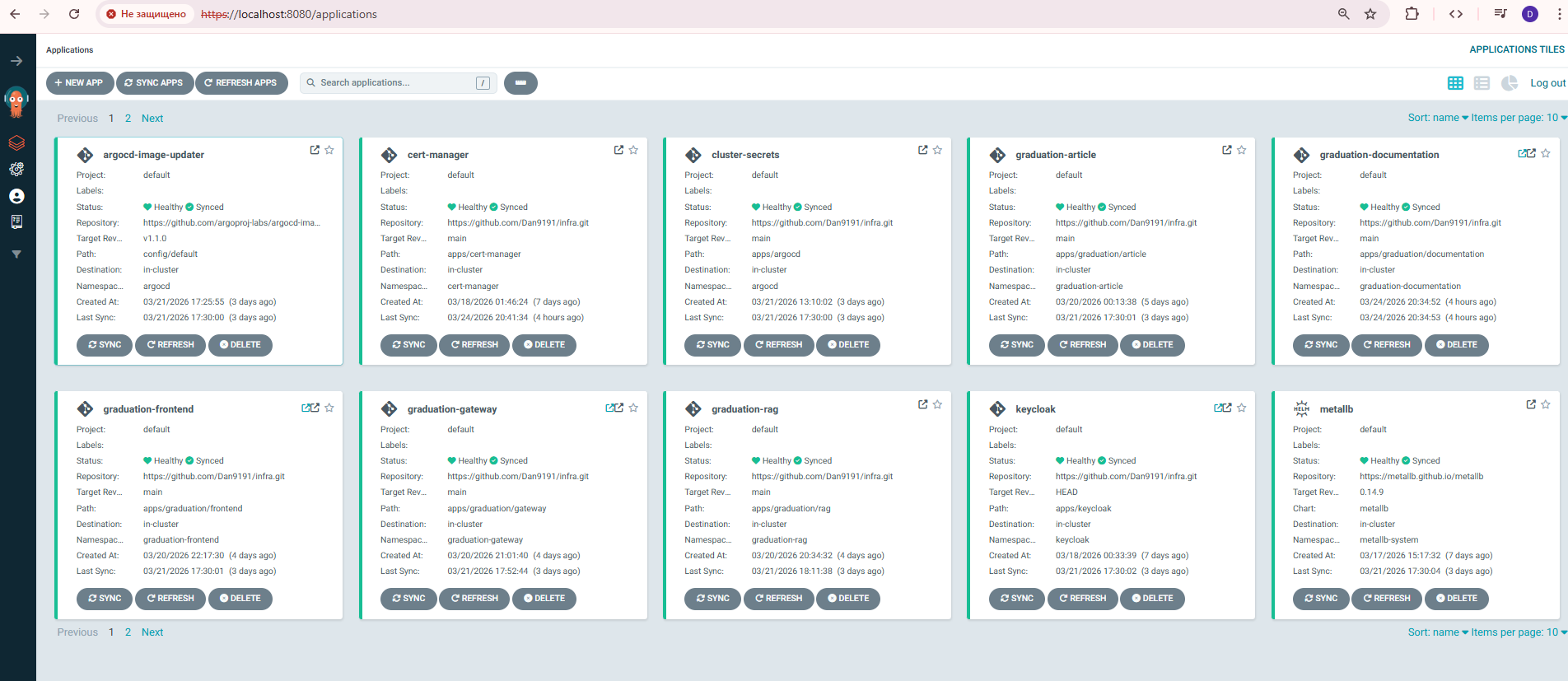Reload the page in the browser

pos(74,14)
